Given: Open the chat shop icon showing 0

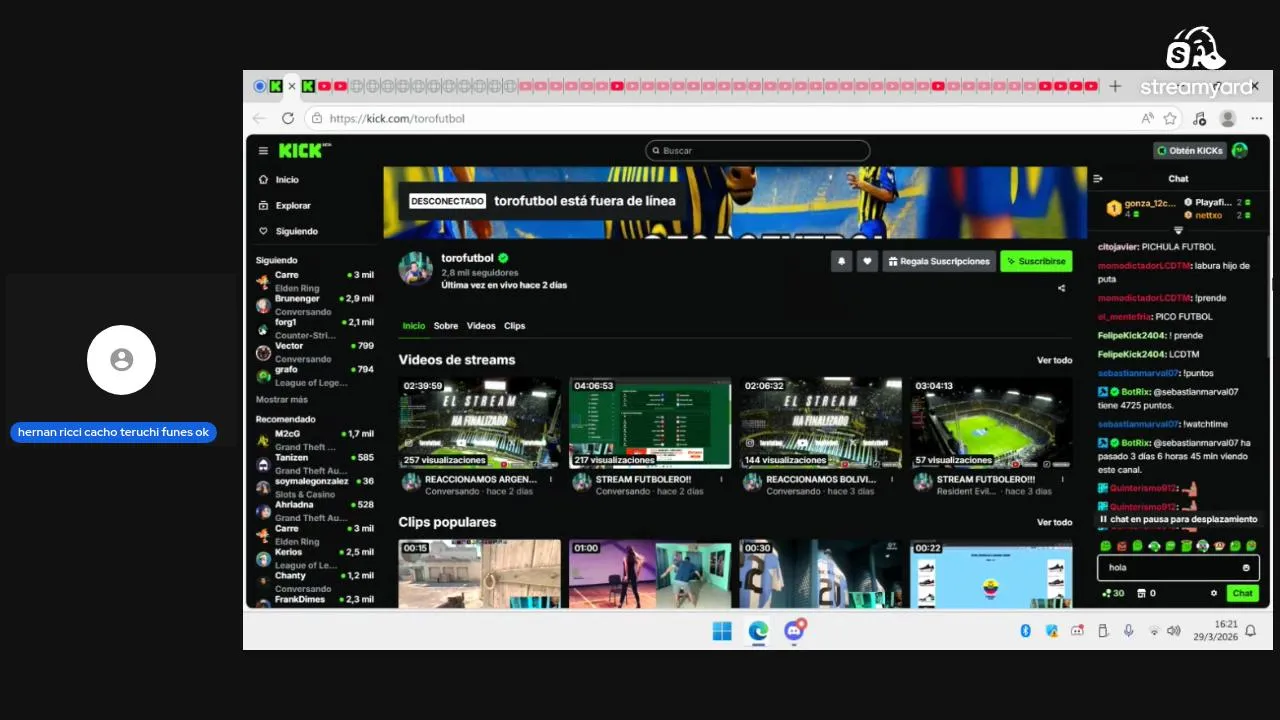Looking at the screenshot, I should coord(1146,593).
